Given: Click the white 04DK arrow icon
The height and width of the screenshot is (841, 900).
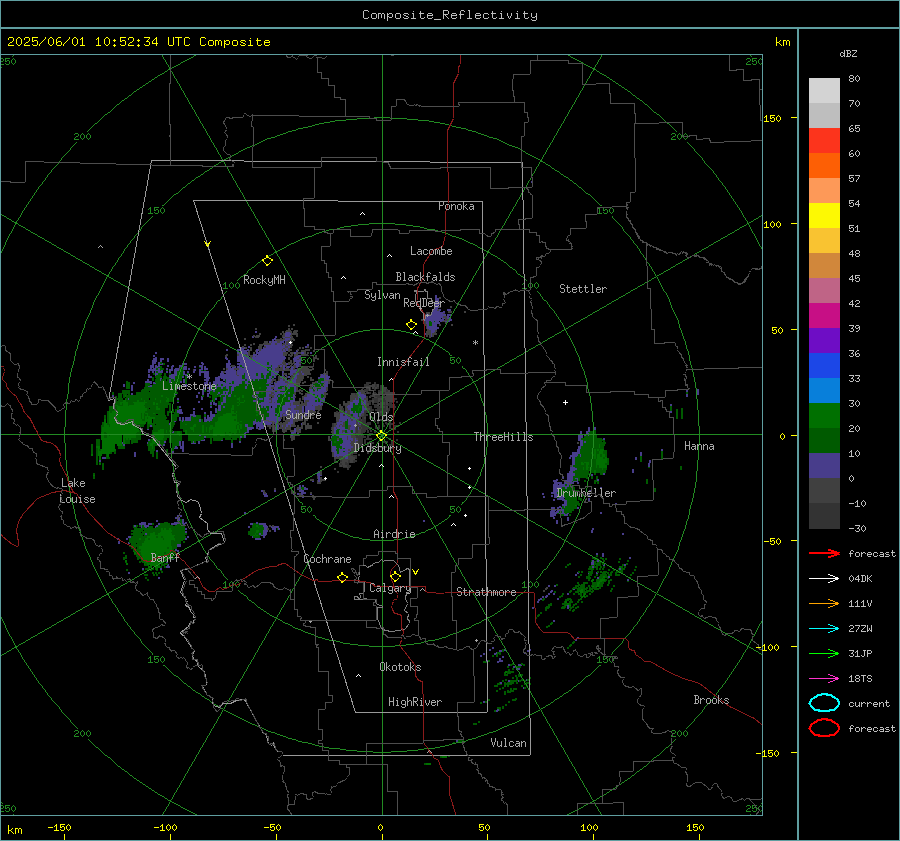Looking at the screenshot, I should pyautogui.click(x=824, y=579).
